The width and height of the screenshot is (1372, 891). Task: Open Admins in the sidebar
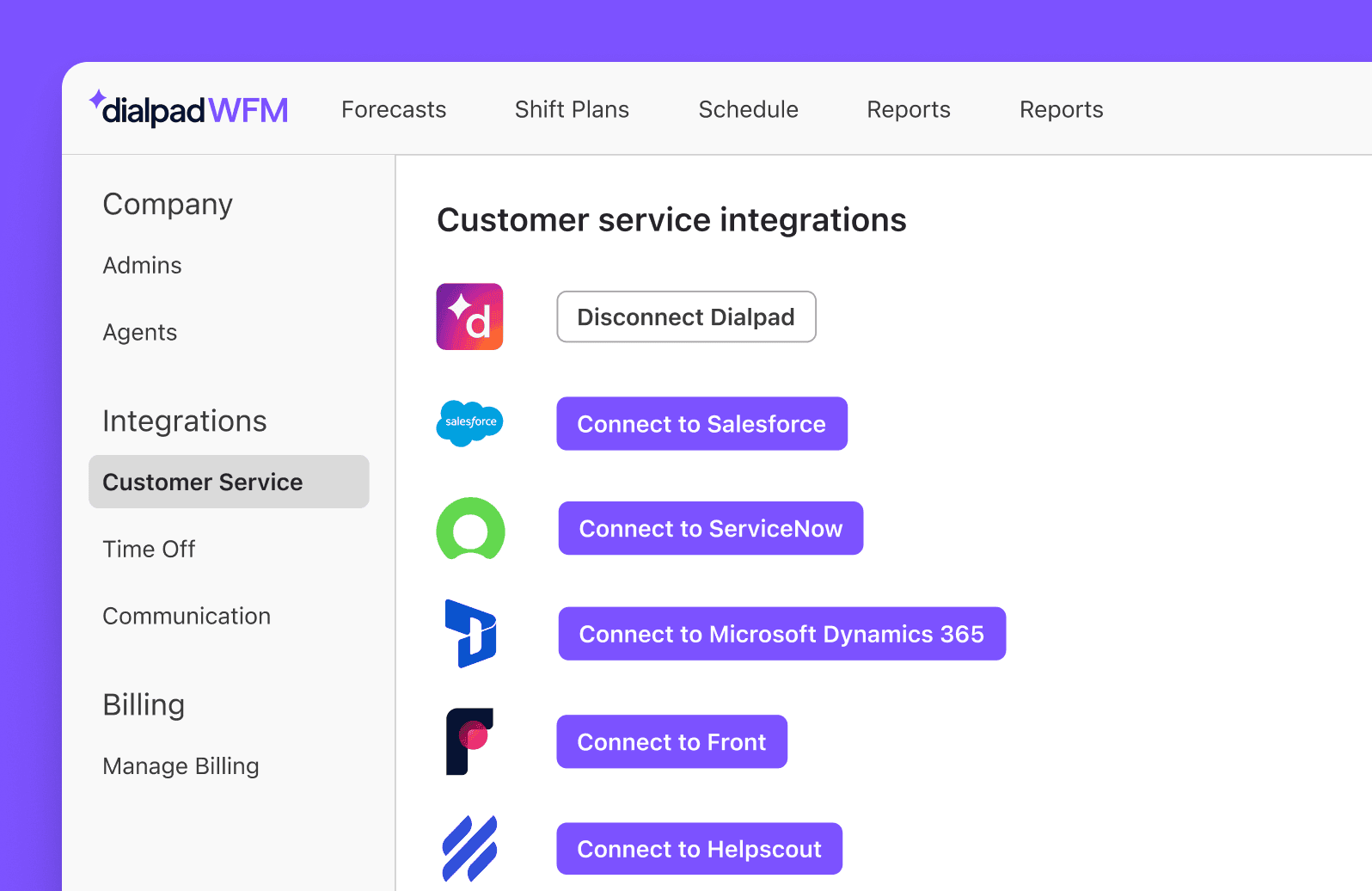click(143, 266)
